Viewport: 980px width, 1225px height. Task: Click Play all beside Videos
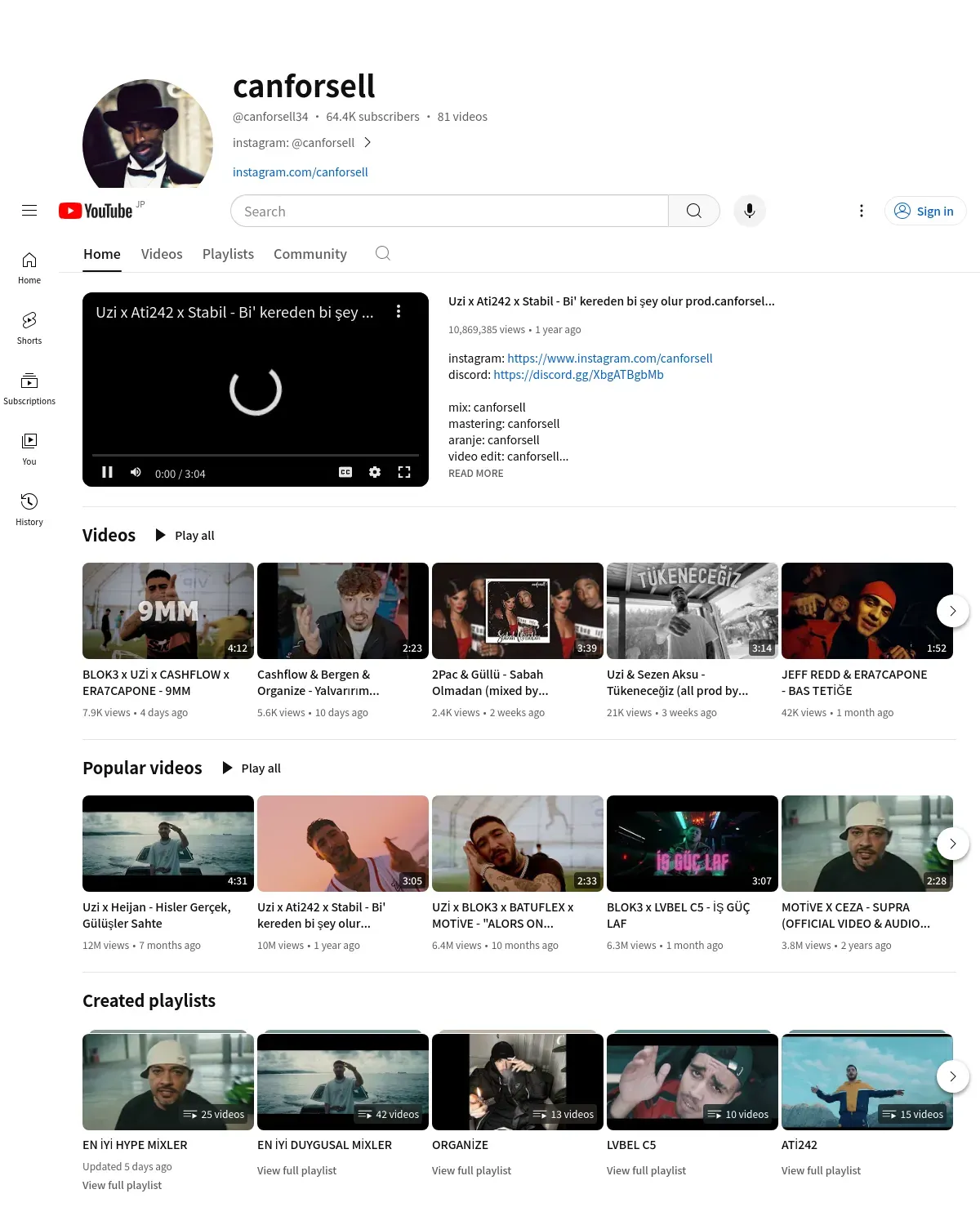point(185,535)
